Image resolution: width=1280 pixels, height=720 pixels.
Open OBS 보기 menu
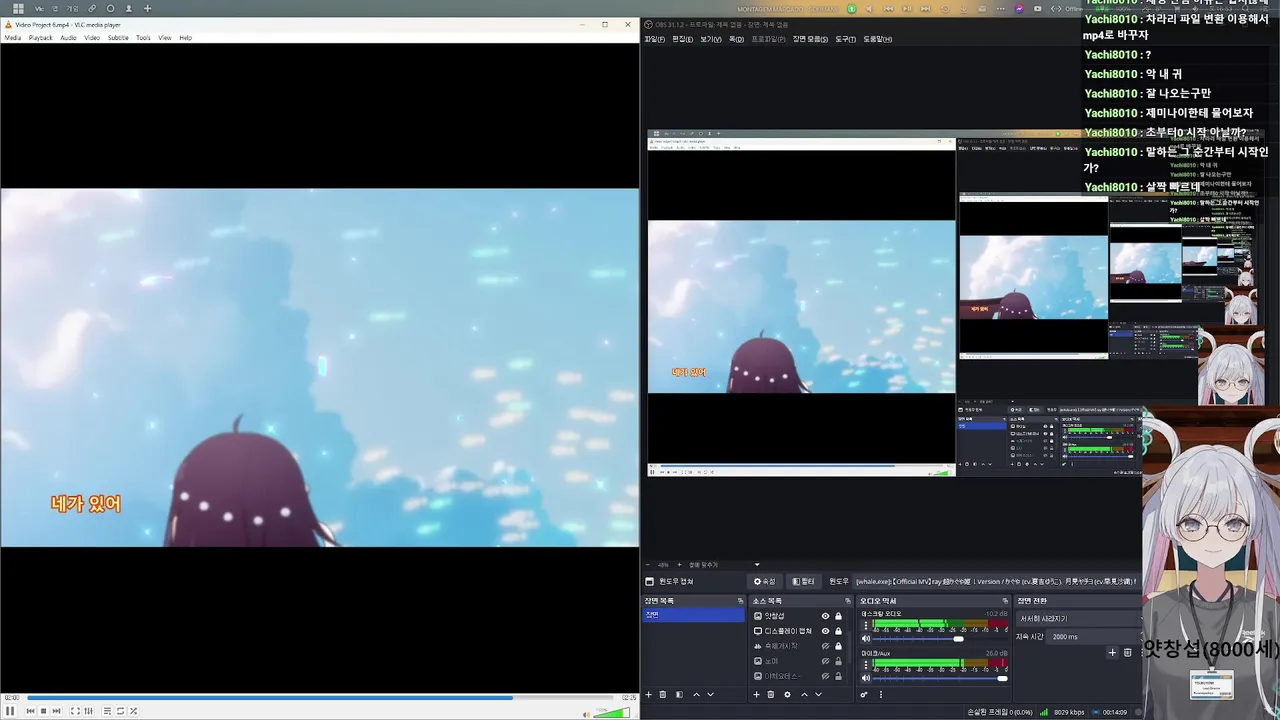710,39
